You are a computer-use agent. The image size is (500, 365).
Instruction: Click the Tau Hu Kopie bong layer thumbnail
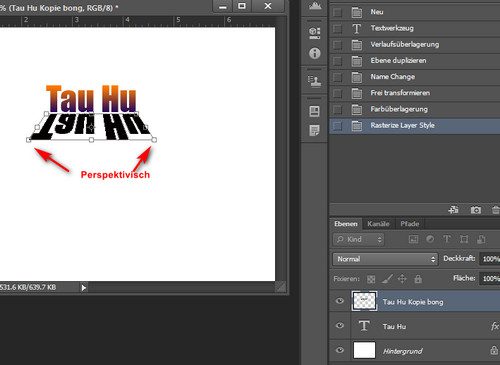point(364,301)
